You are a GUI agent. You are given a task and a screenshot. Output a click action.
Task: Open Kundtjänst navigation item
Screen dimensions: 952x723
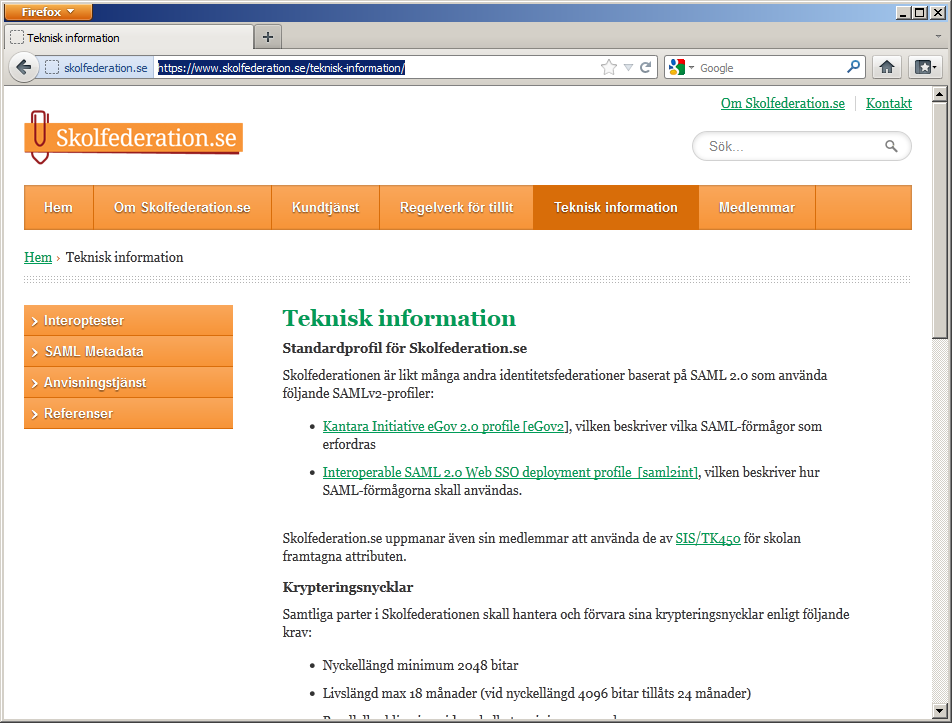click(325, 208)
